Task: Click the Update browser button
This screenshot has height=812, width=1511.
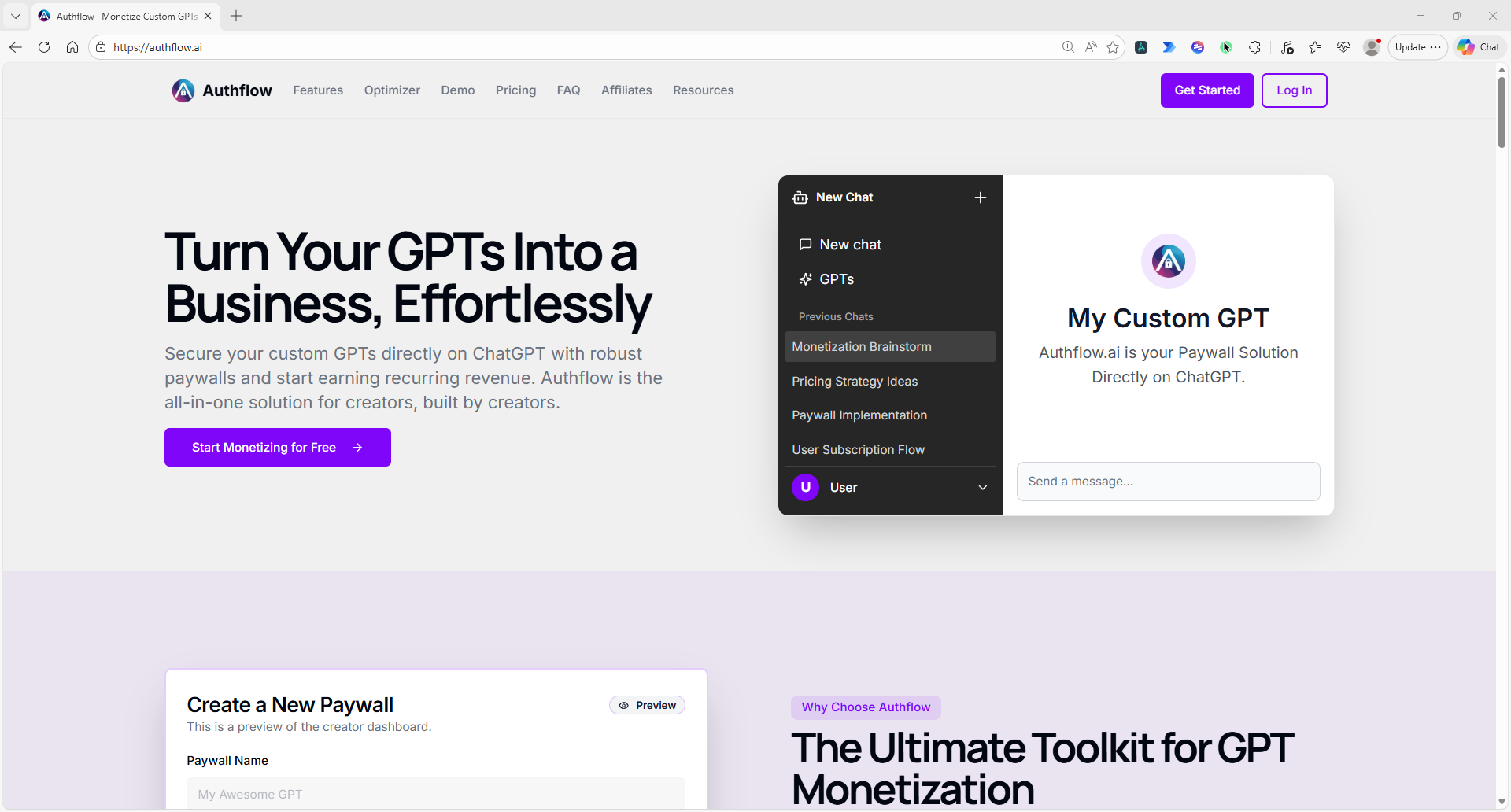Action: 1418,47
